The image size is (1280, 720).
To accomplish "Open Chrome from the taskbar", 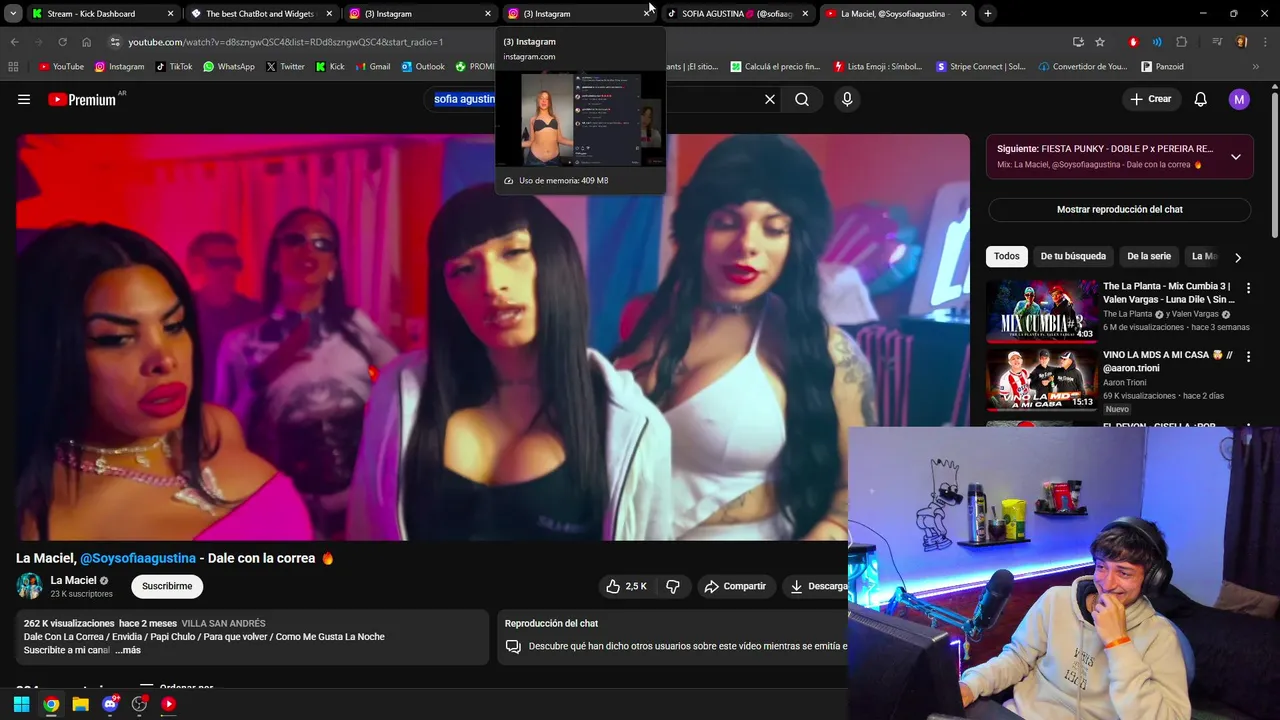I will click(51, 704).
